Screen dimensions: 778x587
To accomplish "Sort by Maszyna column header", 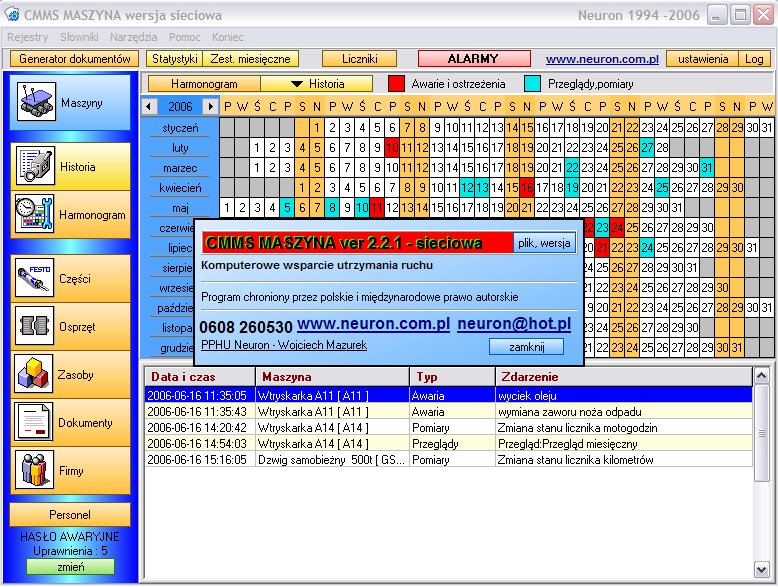I will [332, 377].
